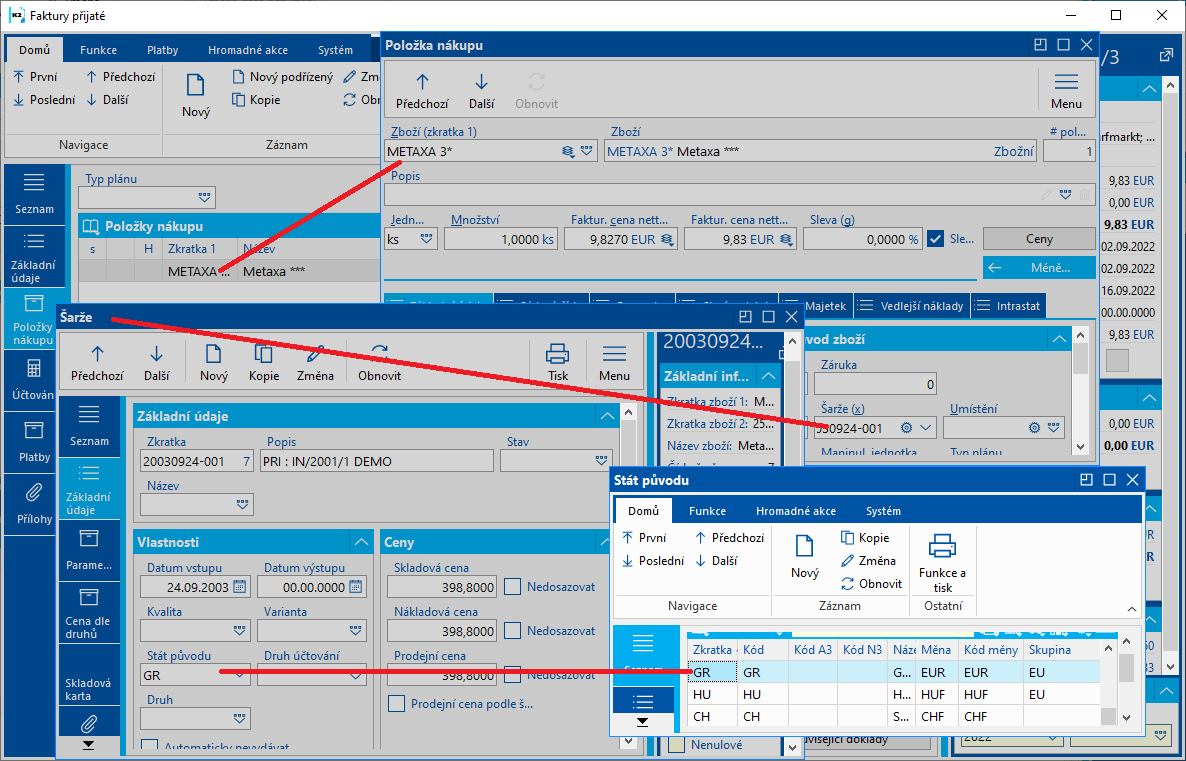
Task: Click Nový podřízený in Faktury přijaté ribbon
Action: pyautogui.click(x=282, y=77)
